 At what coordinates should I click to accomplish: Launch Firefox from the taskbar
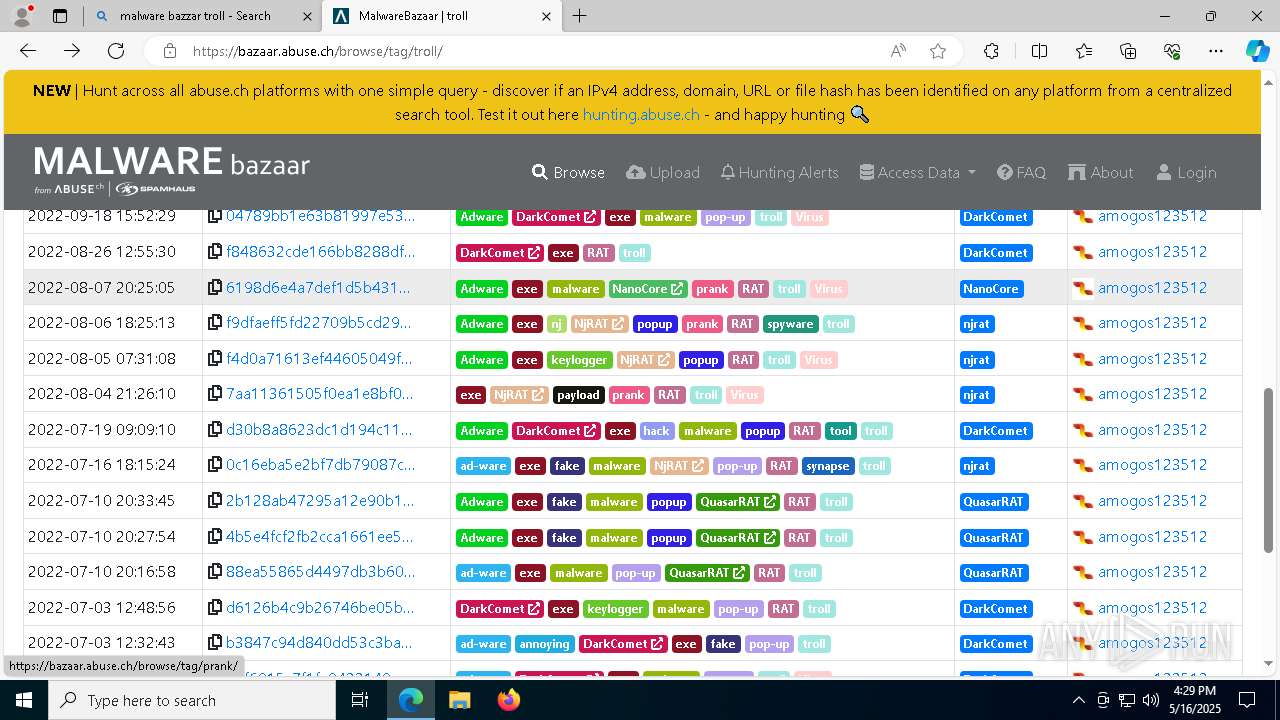(x=509, y=700)
